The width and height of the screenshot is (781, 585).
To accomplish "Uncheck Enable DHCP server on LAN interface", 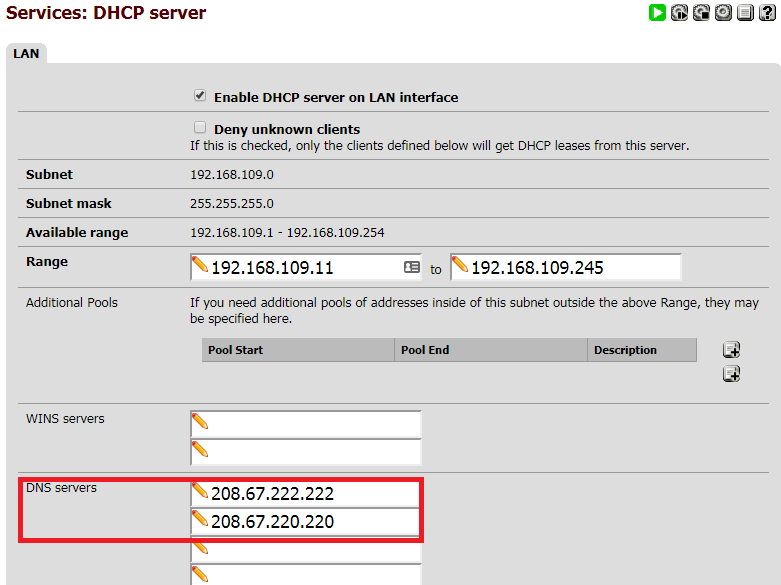I will point(200,97).
